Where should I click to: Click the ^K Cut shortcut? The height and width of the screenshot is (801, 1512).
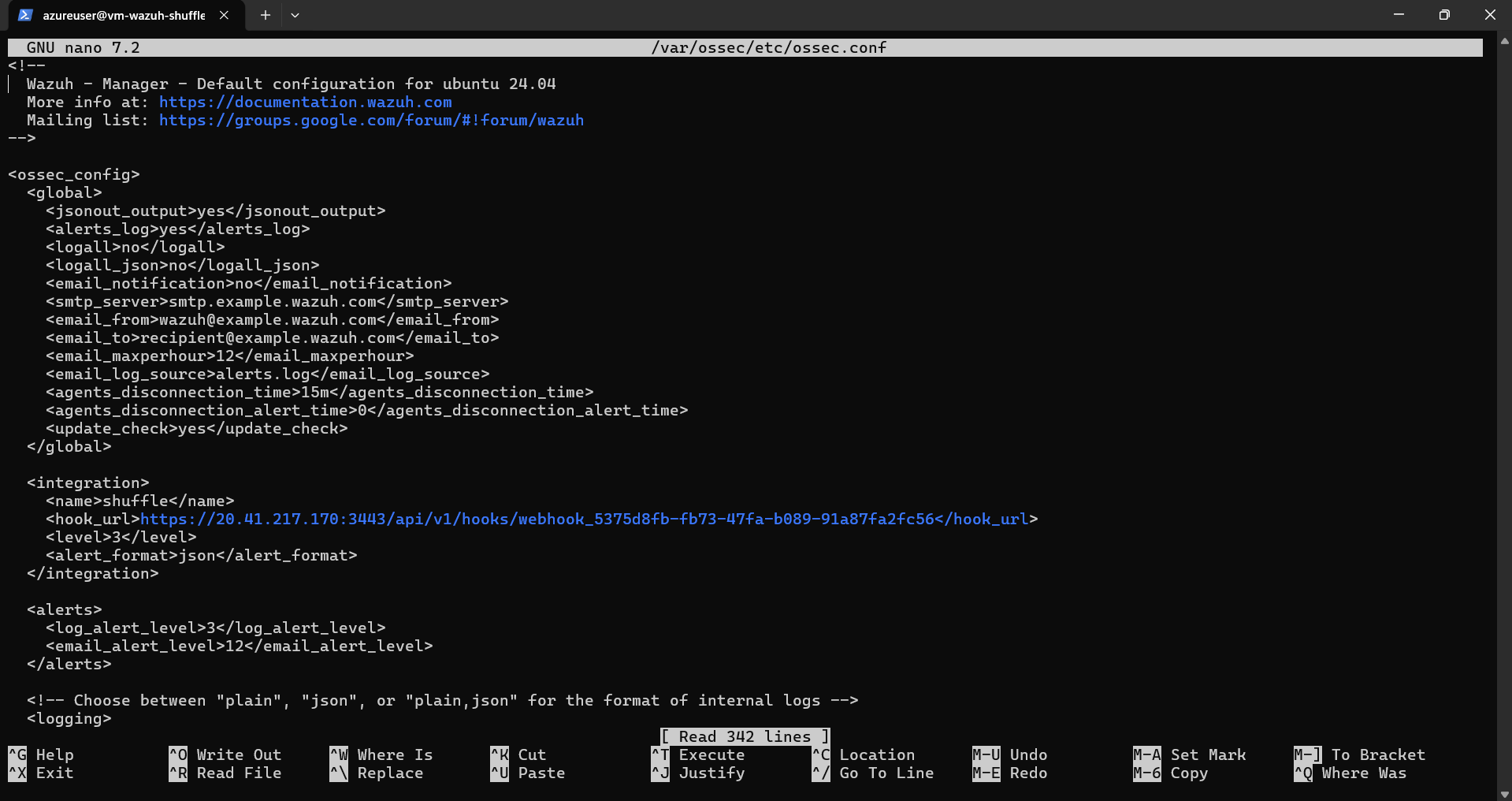pos(518,754)
